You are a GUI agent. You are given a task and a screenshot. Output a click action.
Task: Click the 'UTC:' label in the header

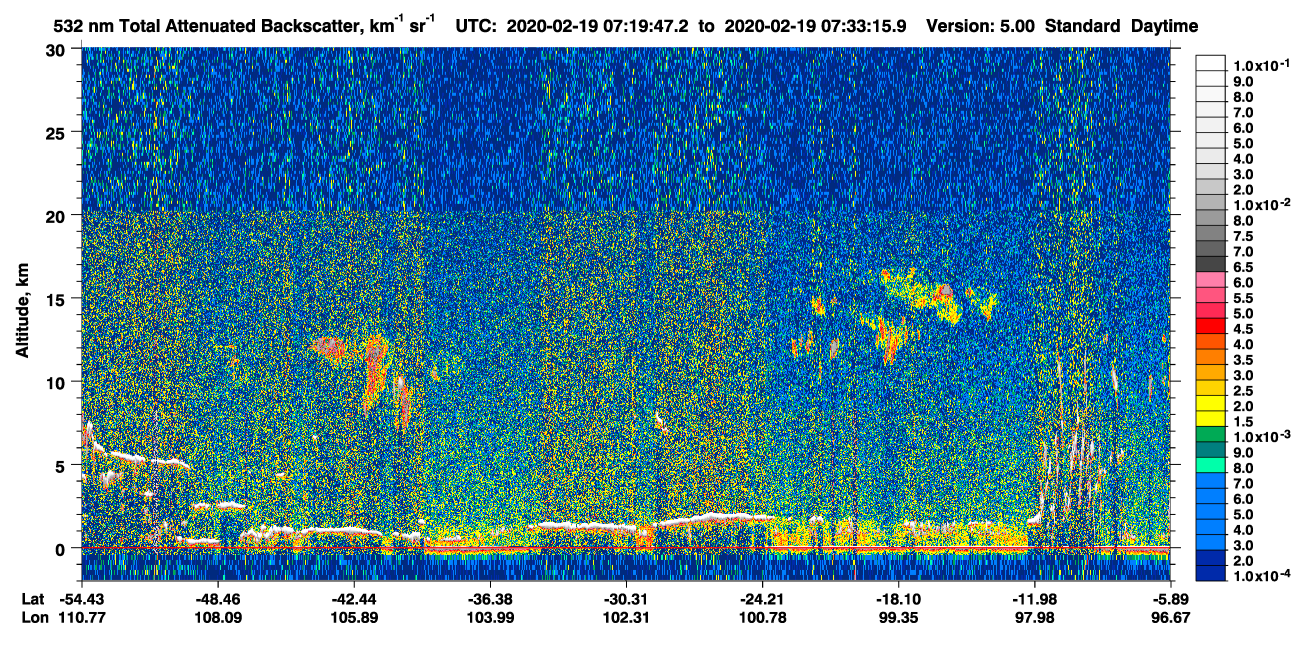click(476, 26)
